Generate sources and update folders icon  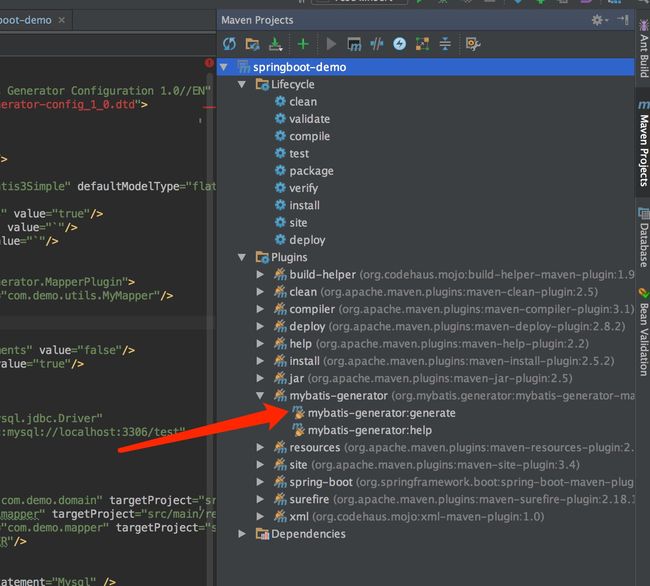tap(252, 44)
